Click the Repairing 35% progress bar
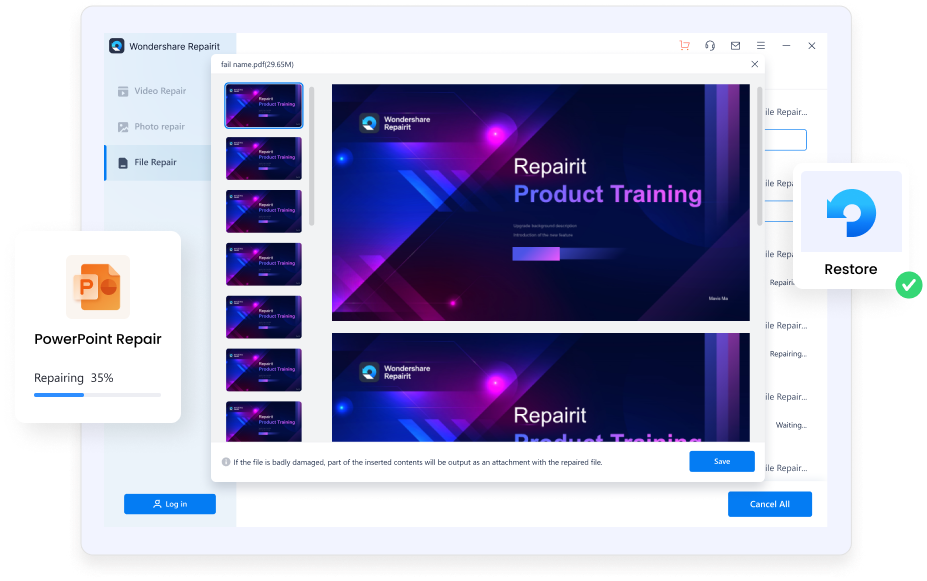 tap(98, 395)
